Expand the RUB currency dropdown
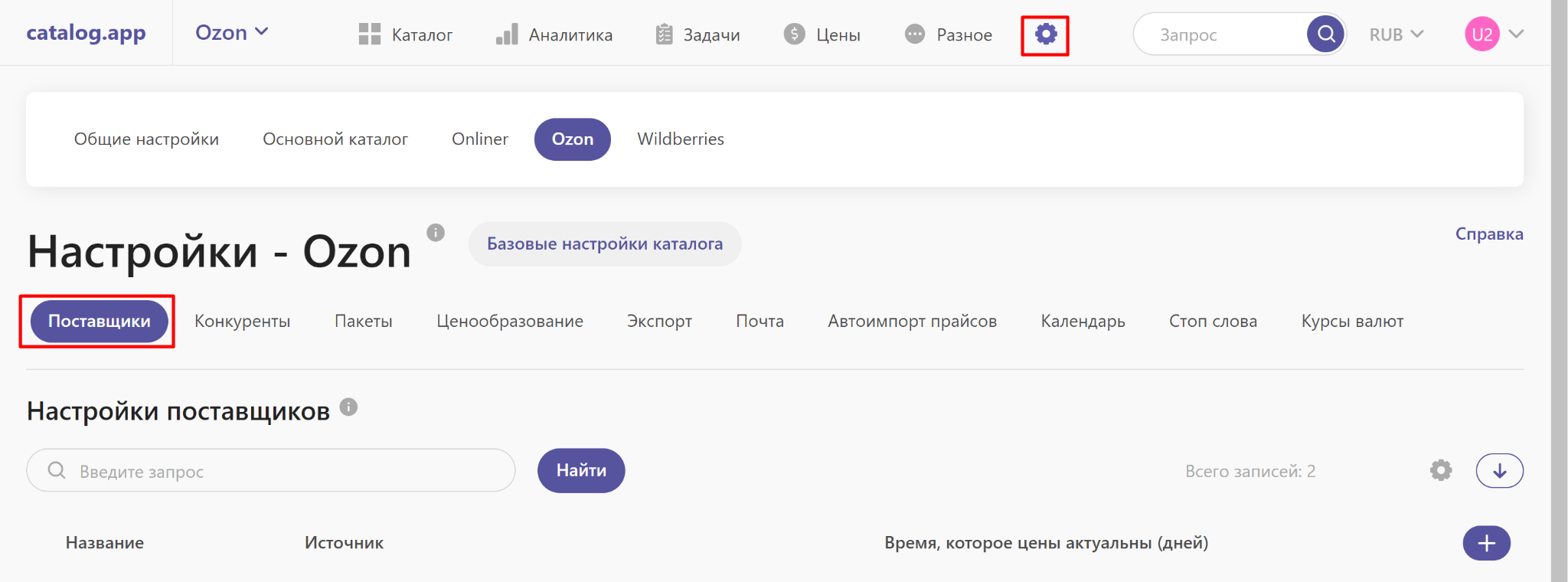The height and width of the screenshot is (582, 1568). click(1396, 34)
